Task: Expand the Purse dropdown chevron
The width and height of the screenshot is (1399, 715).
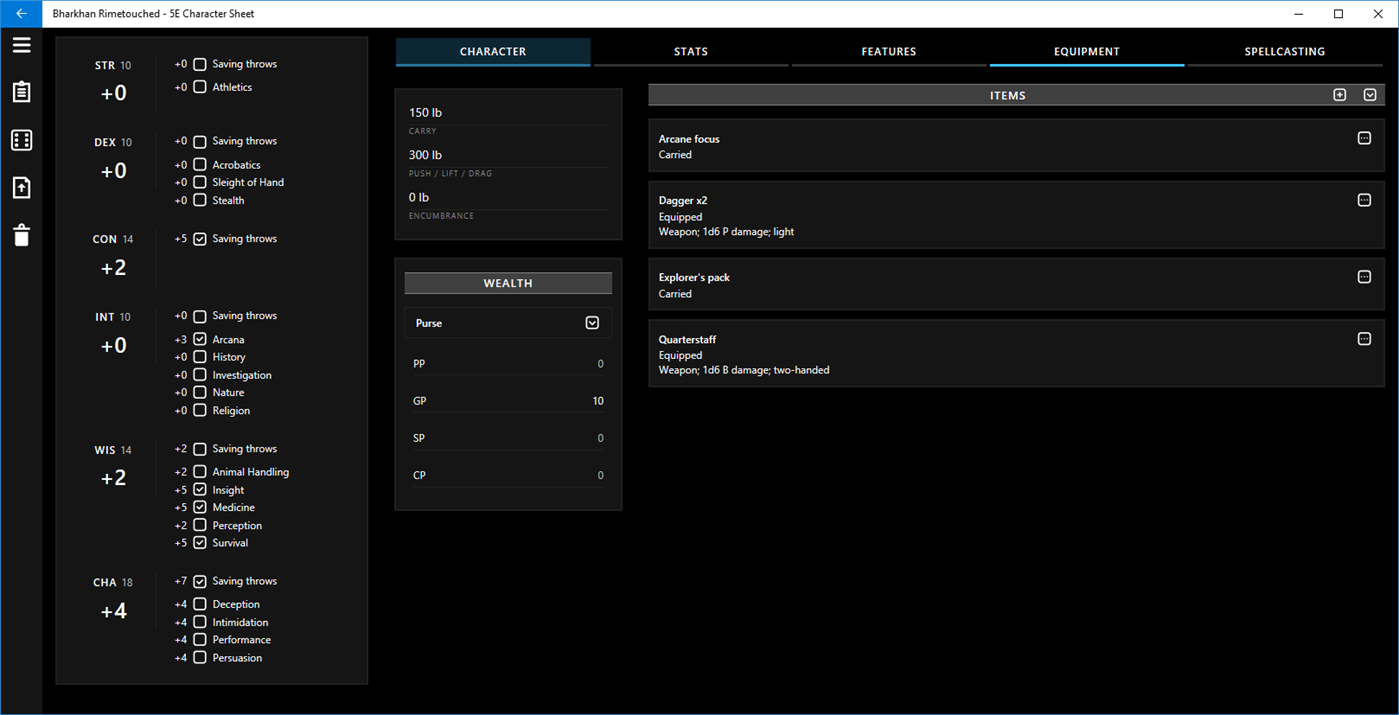Action: [592, 323]
